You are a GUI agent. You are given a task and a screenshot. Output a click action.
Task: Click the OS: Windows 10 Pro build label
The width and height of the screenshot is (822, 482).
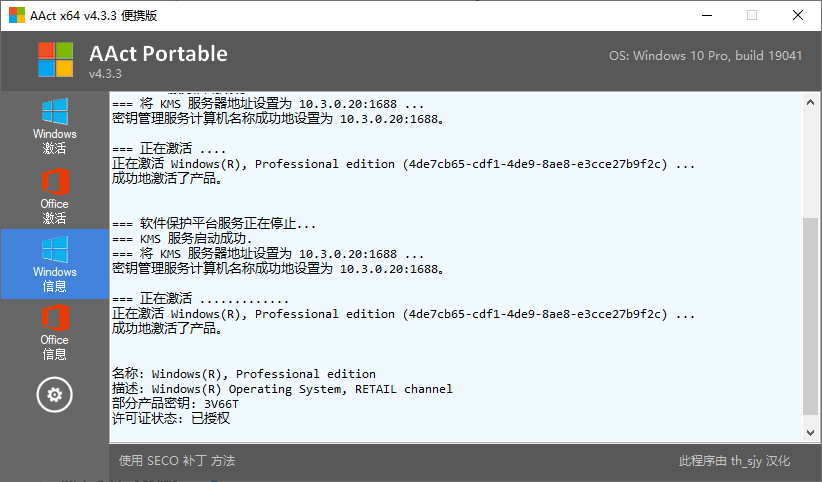705,56
